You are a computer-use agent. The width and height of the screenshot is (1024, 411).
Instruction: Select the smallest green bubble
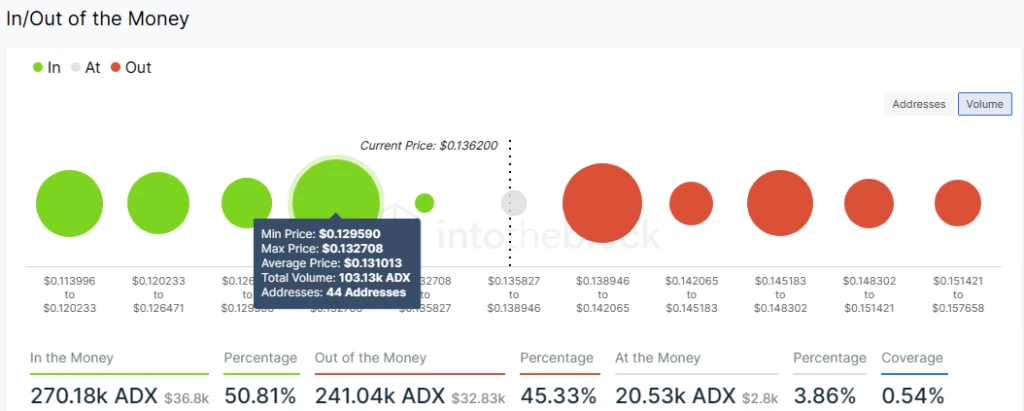(x=424, y=203)
